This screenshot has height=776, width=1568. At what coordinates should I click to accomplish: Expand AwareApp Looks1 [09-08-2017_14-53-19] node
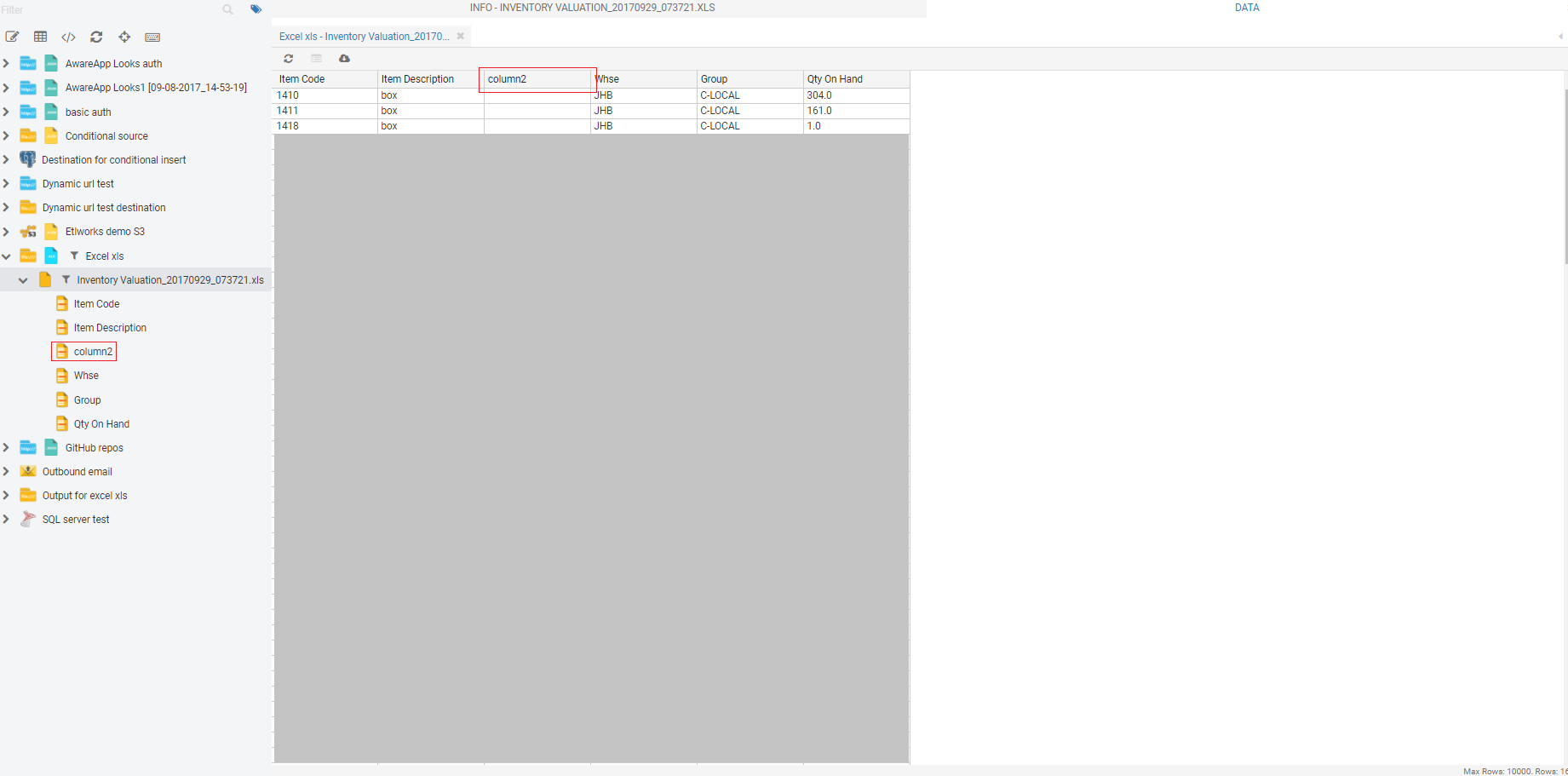(x=6, y=87)
